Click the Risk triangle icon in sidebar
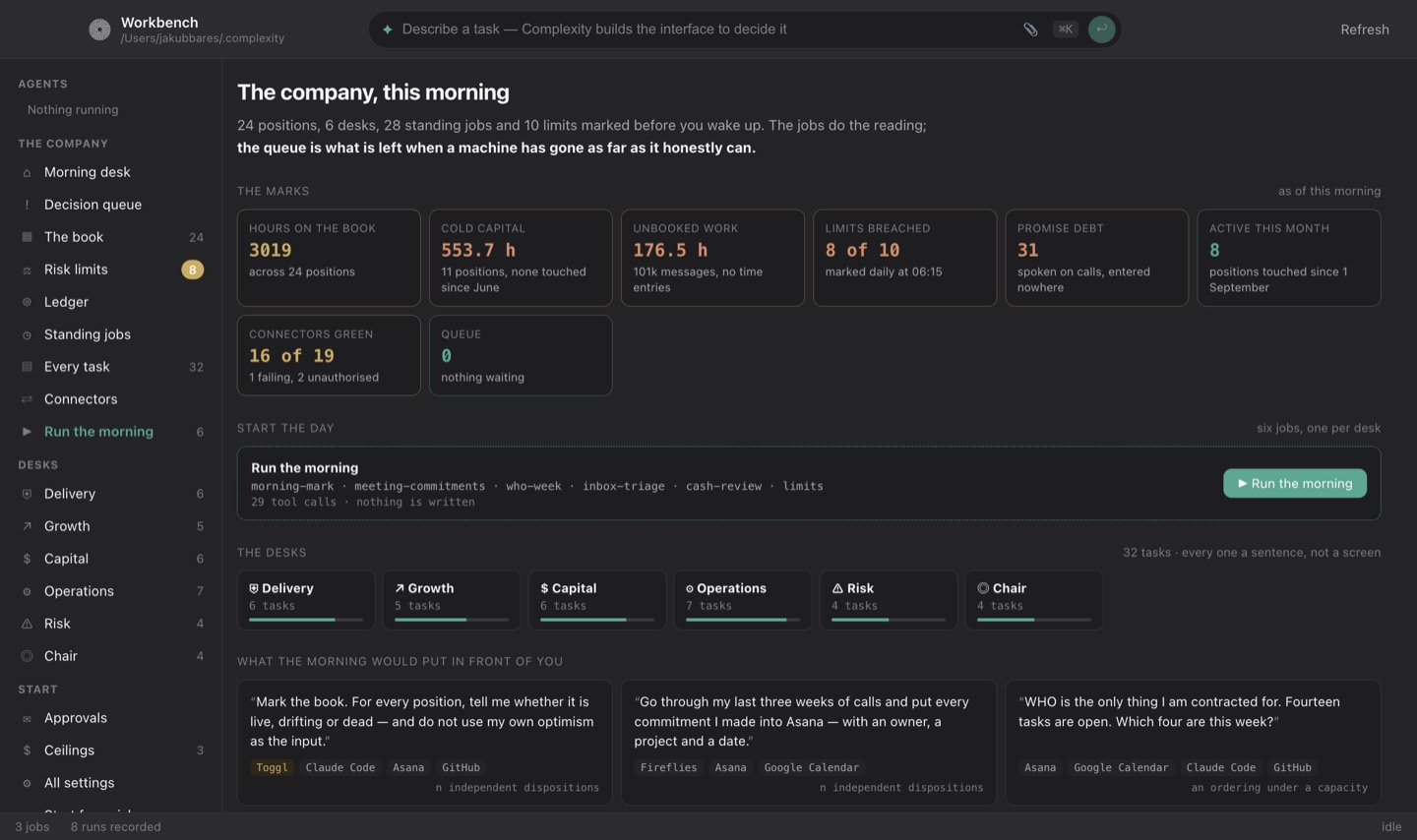 click(x=27, y=624)
